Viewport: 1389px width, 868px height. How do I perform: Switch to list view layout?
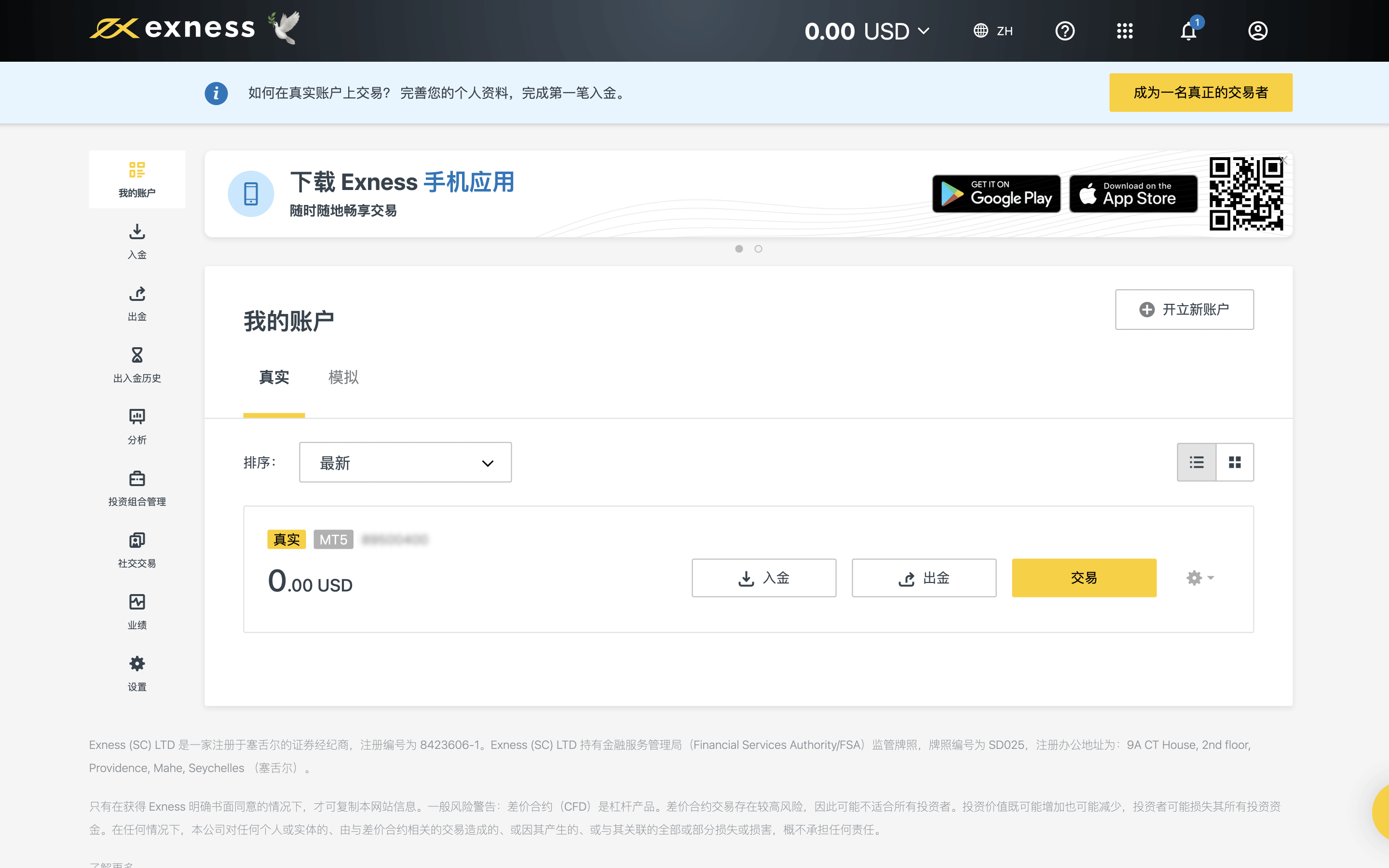(x=1196, y=462)
